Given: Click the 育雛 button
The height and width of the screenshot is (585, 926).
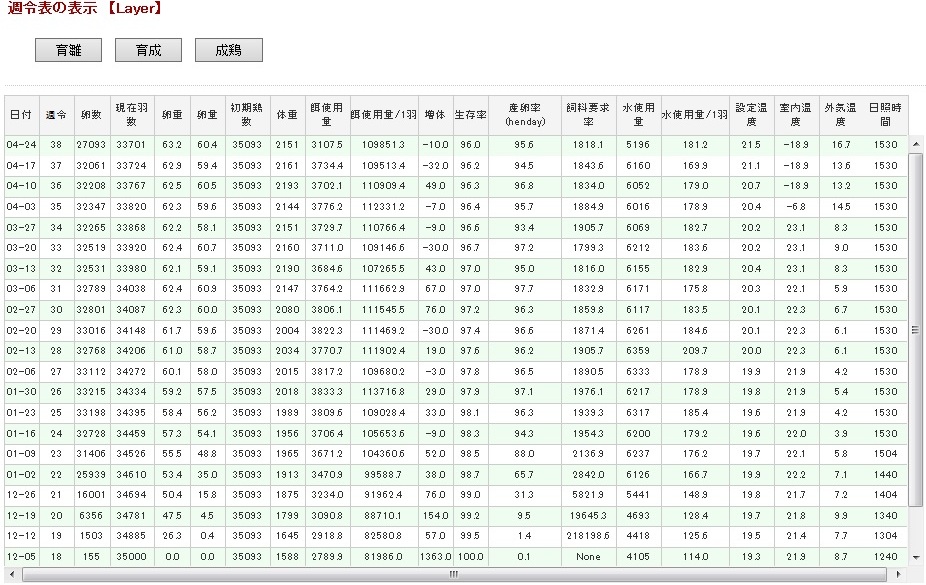Looking at the screenshot, I should pyautogui.click(x=69, y=50).
